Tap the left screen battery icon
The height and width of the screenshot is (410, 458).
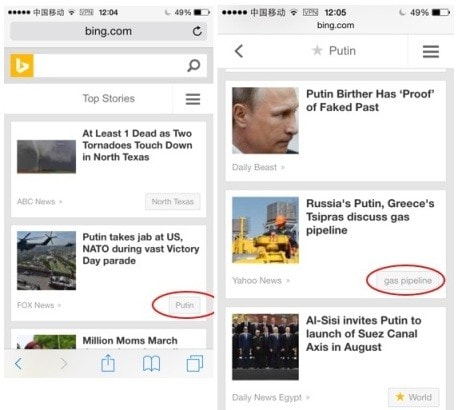tap(202, 13)
